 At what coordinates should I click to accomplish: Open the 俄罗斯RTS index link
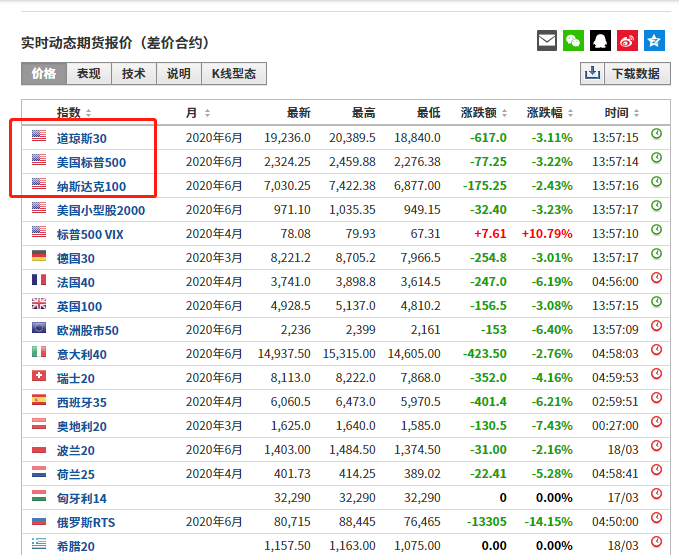pyautogui.click(x=86, y=523)
